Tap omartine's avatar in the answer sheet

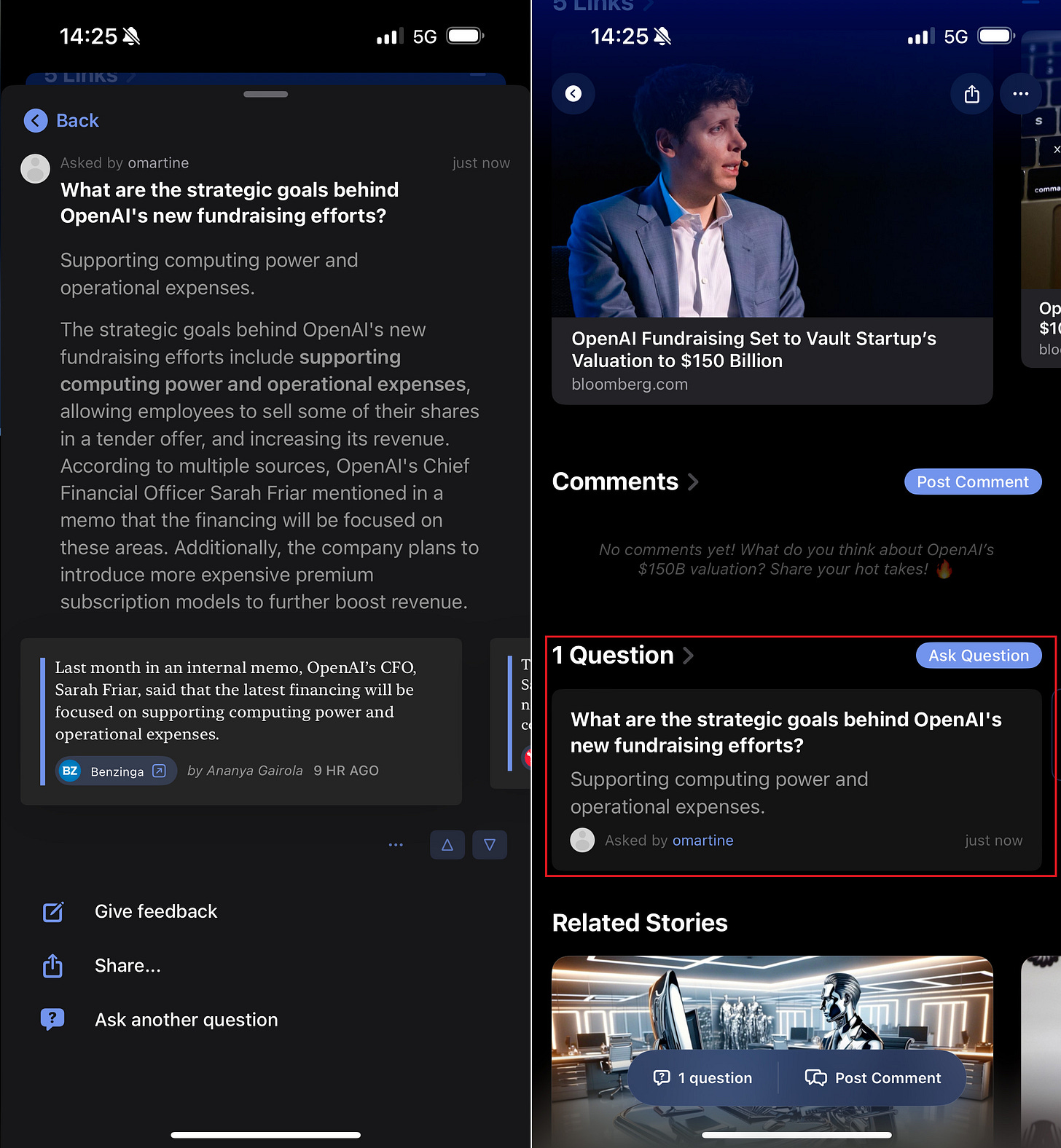(35, 168)
